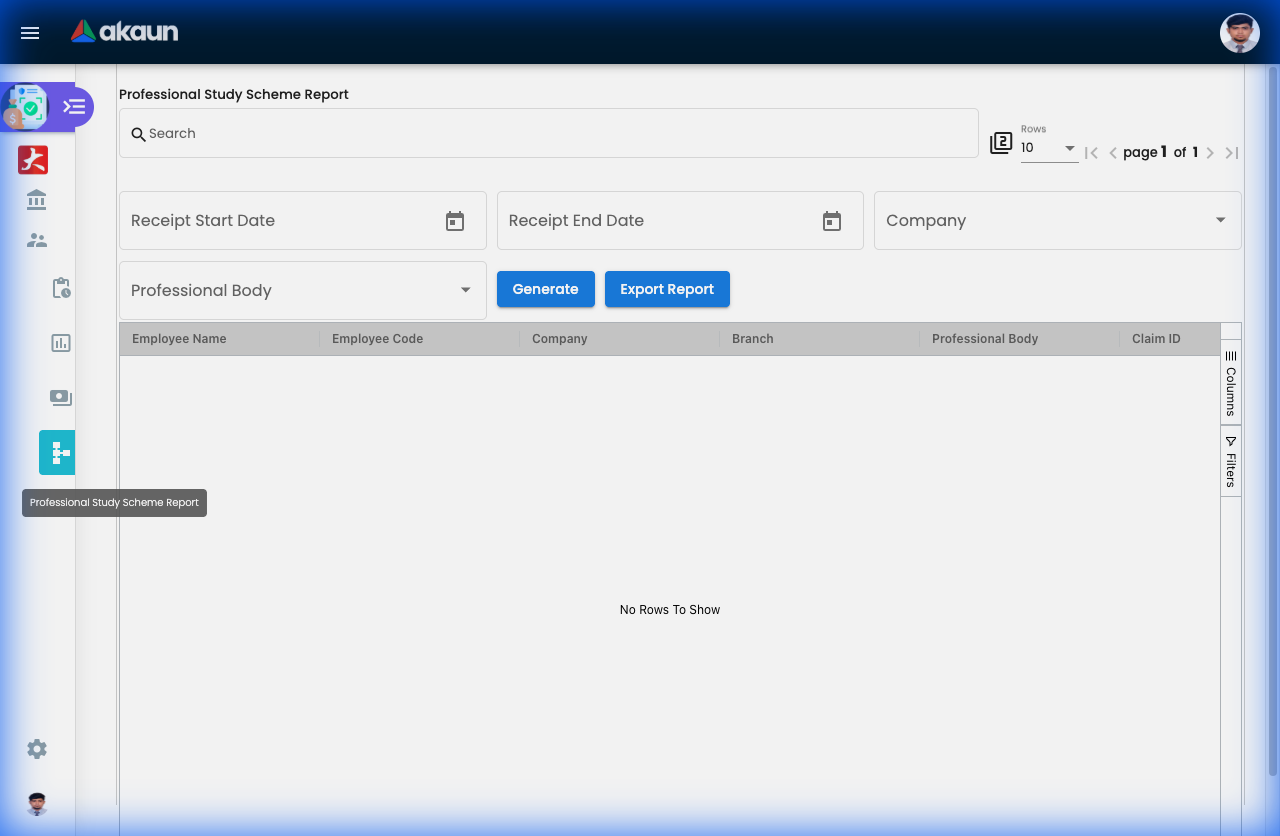The width and height of the screenshot is (1280, 836).
Task: Open the clipboard with clock sidebar icon
Action: pyautogui.click(x=61, y=288)
